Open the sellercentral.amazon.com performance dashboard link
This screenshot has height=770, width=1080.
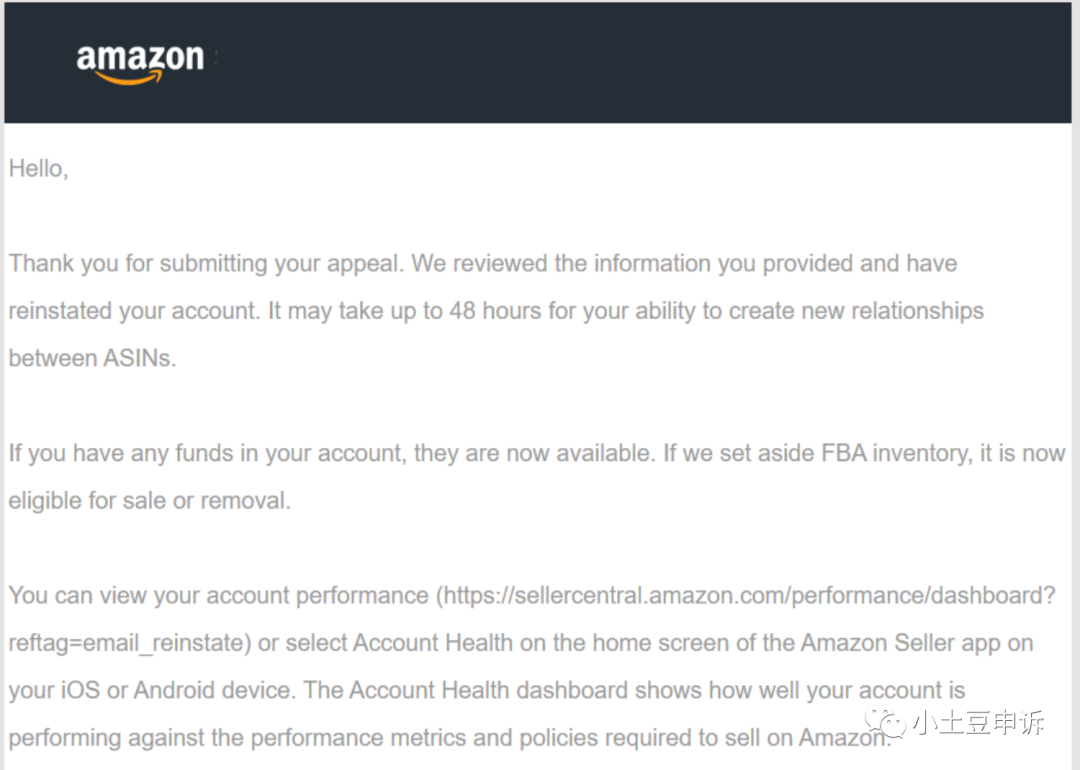(749, 596)
